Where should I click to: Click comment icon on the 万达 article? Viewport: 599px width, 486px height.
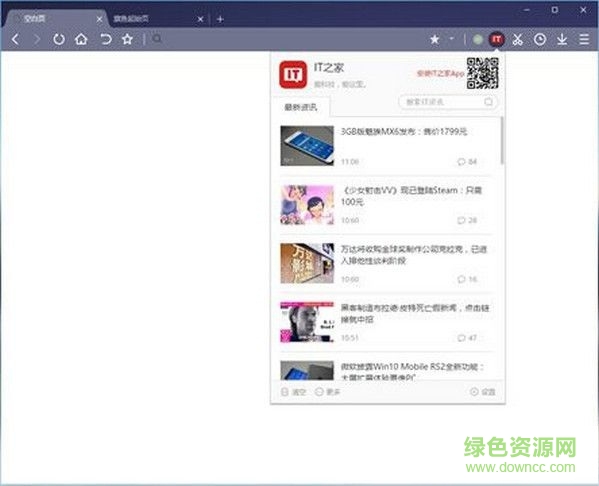coord(461,279)
